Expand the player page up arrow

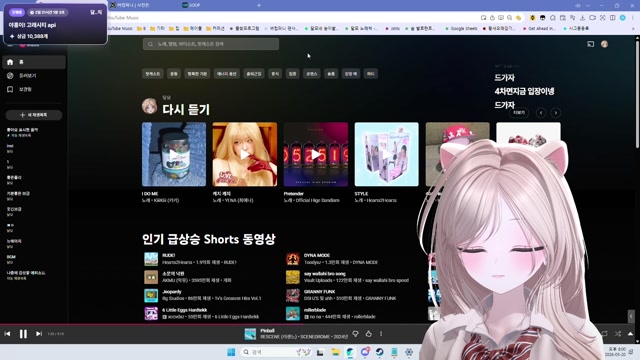point(631,334)
